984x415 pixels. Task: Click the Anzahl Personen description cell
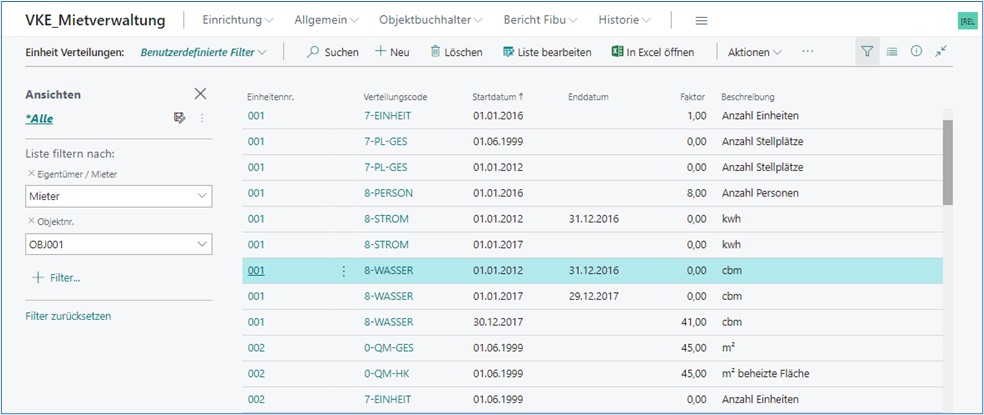tap(760, 193)
